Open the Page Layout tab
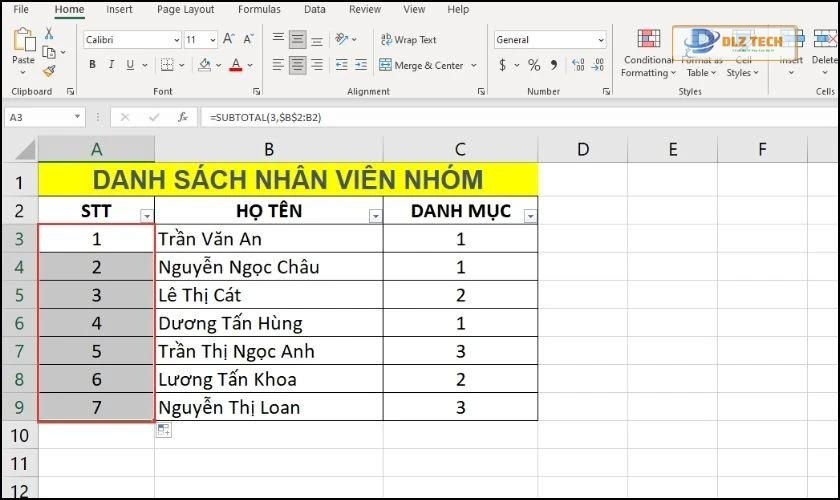The width and height of the screenshot is (840, 500). (x=185, y=9)
